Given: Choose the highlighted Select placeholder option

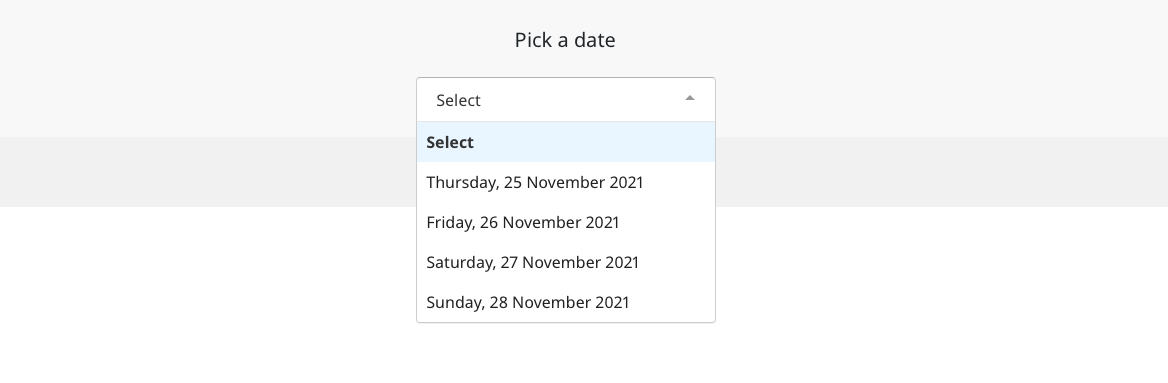Looking at the screenshot, I should (x=565, y=142).
